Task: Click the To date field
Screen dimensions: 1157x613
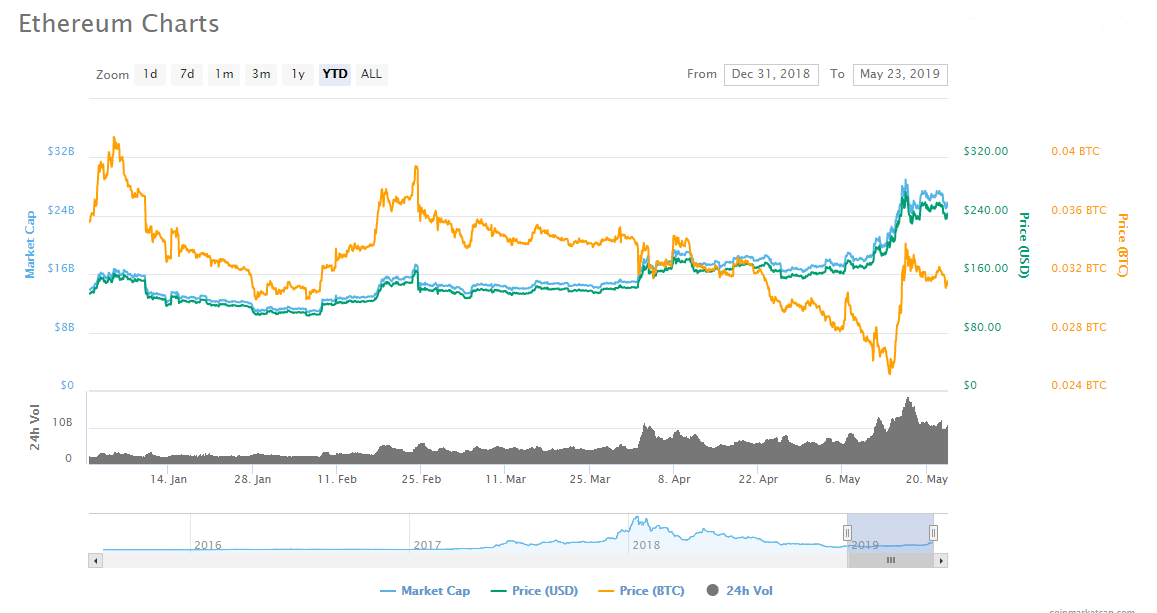Action: (899, 74)
